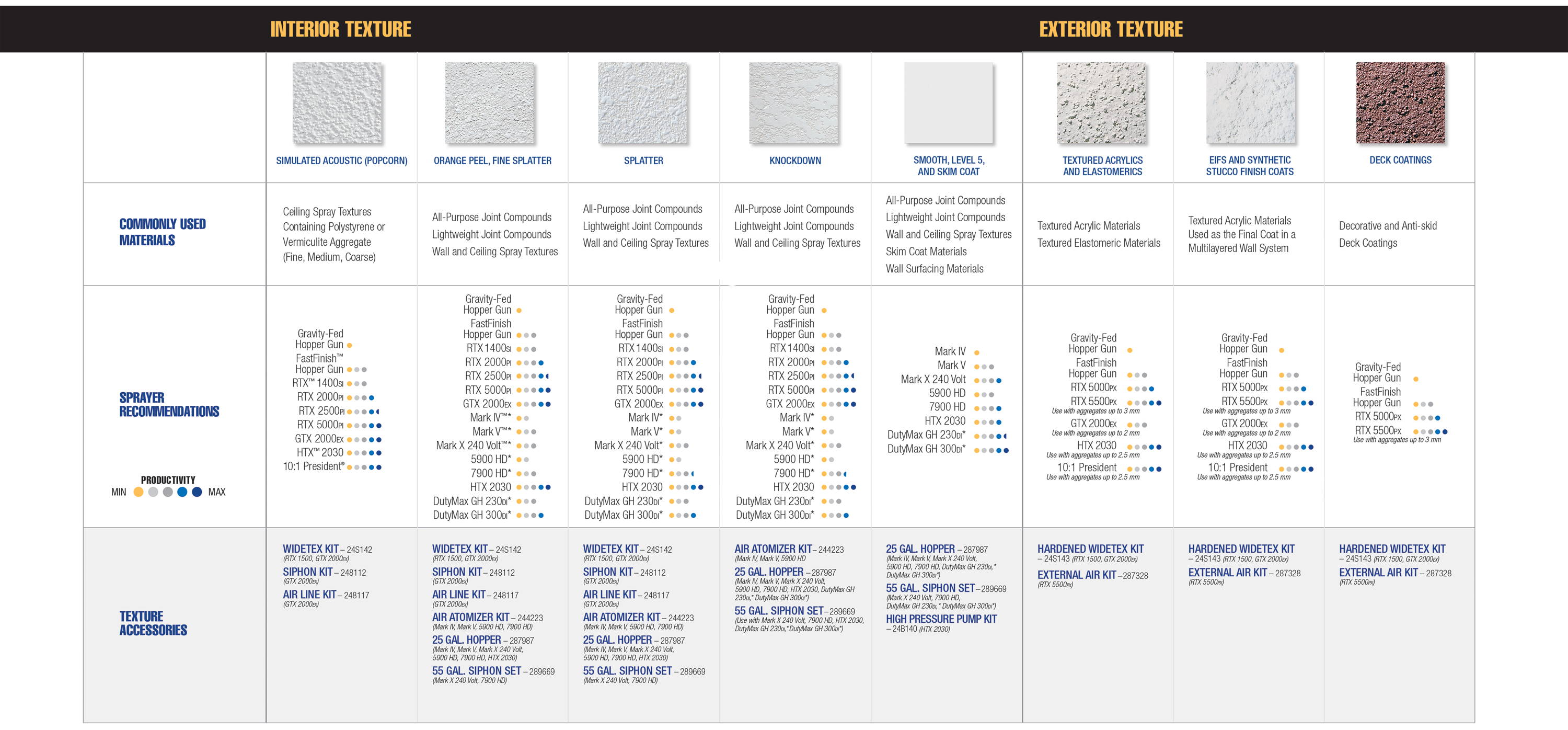Select 'RTX™ 1400SI' in the Popcorn column
Image resolution: width=1568 pixels, height=730 pixels.
[318, 383]
